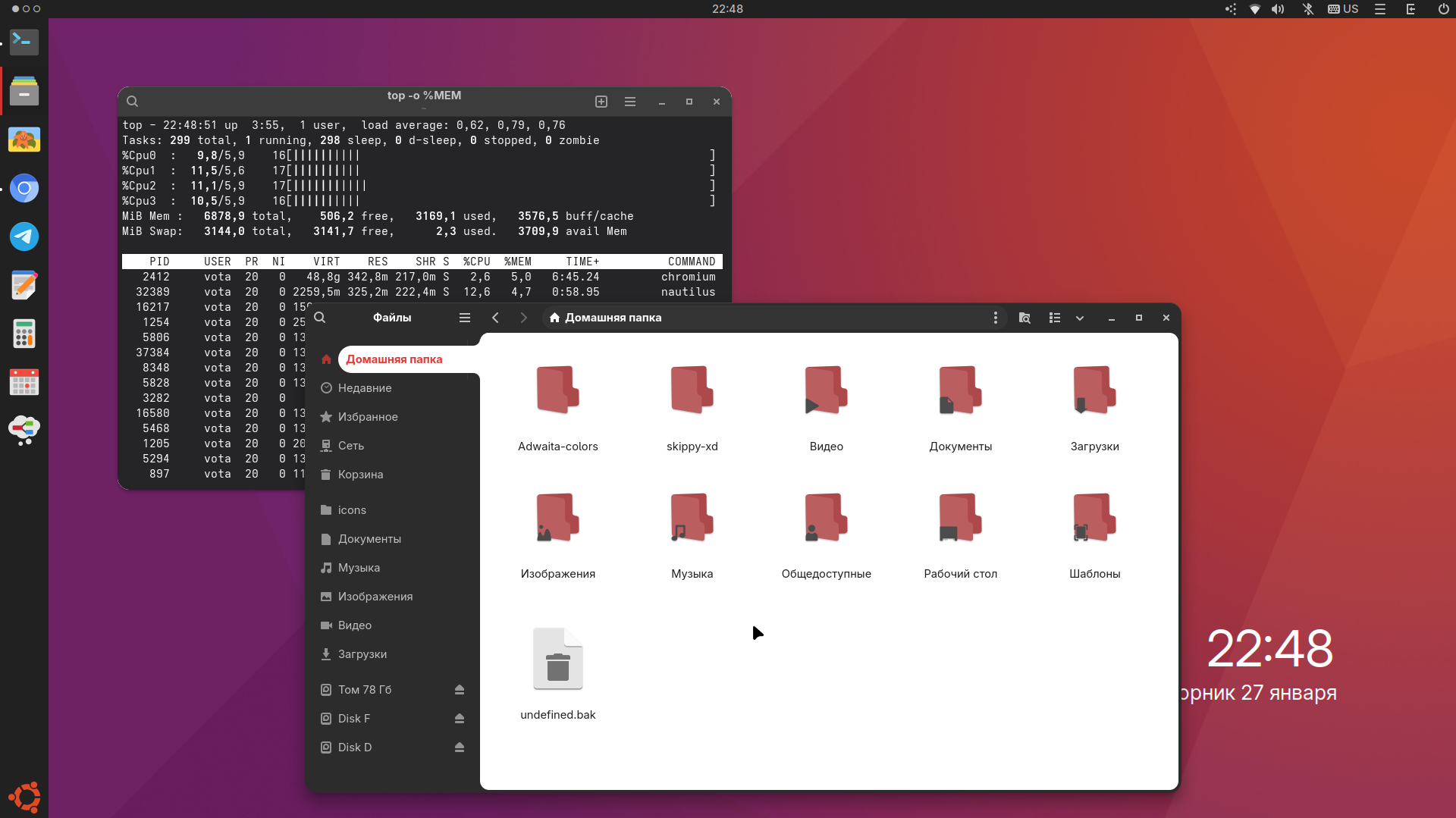This screenshot has height=818, width=1456.
Task: Open the Избранное sidebar entry
Action: pos(368,416)
